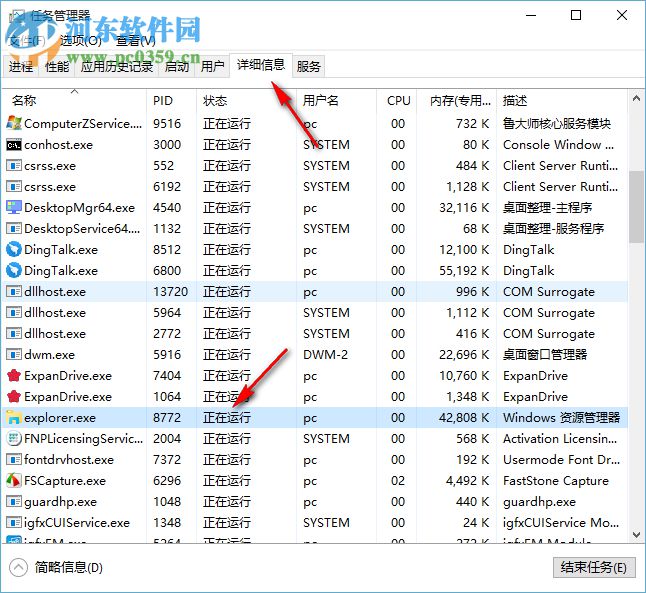Image resolution: width=646 pixels, height=593 pixels.
Task: Open the 启动 tab
Action: coord(177,66)
